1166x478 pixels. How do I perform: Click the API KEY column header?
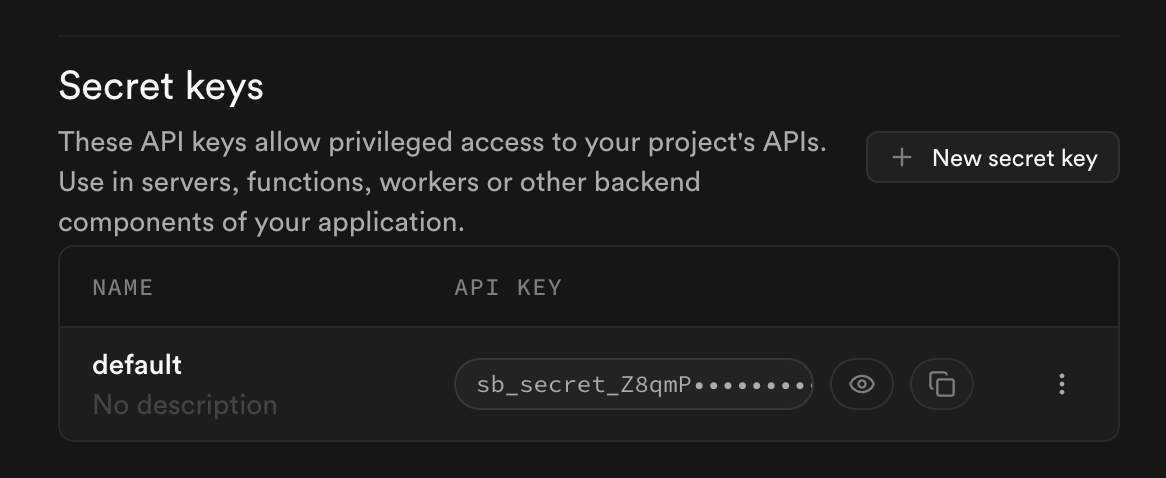tap(508, 288)
